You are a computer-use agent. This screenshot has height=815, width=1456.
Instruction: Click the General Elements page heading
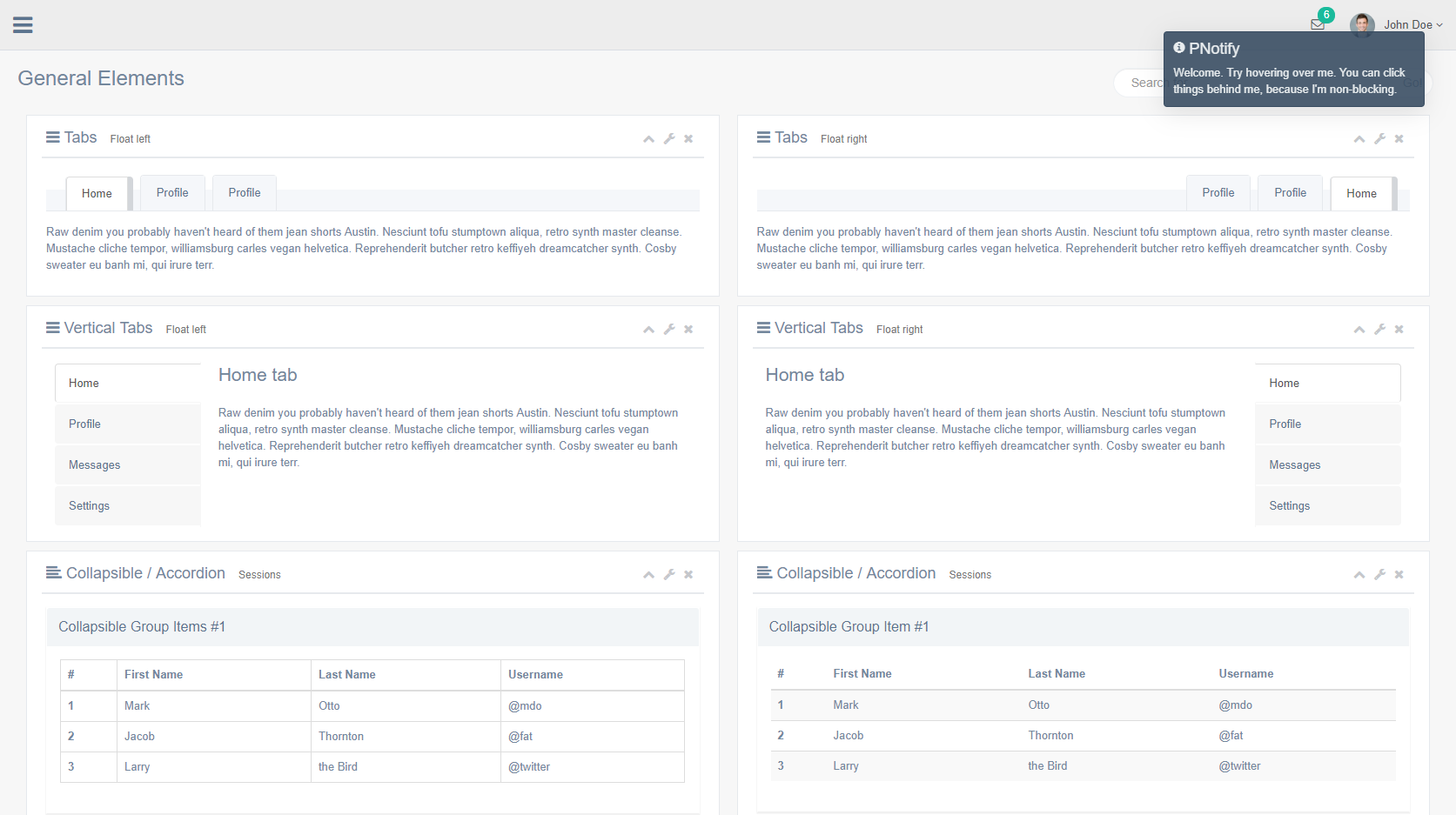[101, 78]
